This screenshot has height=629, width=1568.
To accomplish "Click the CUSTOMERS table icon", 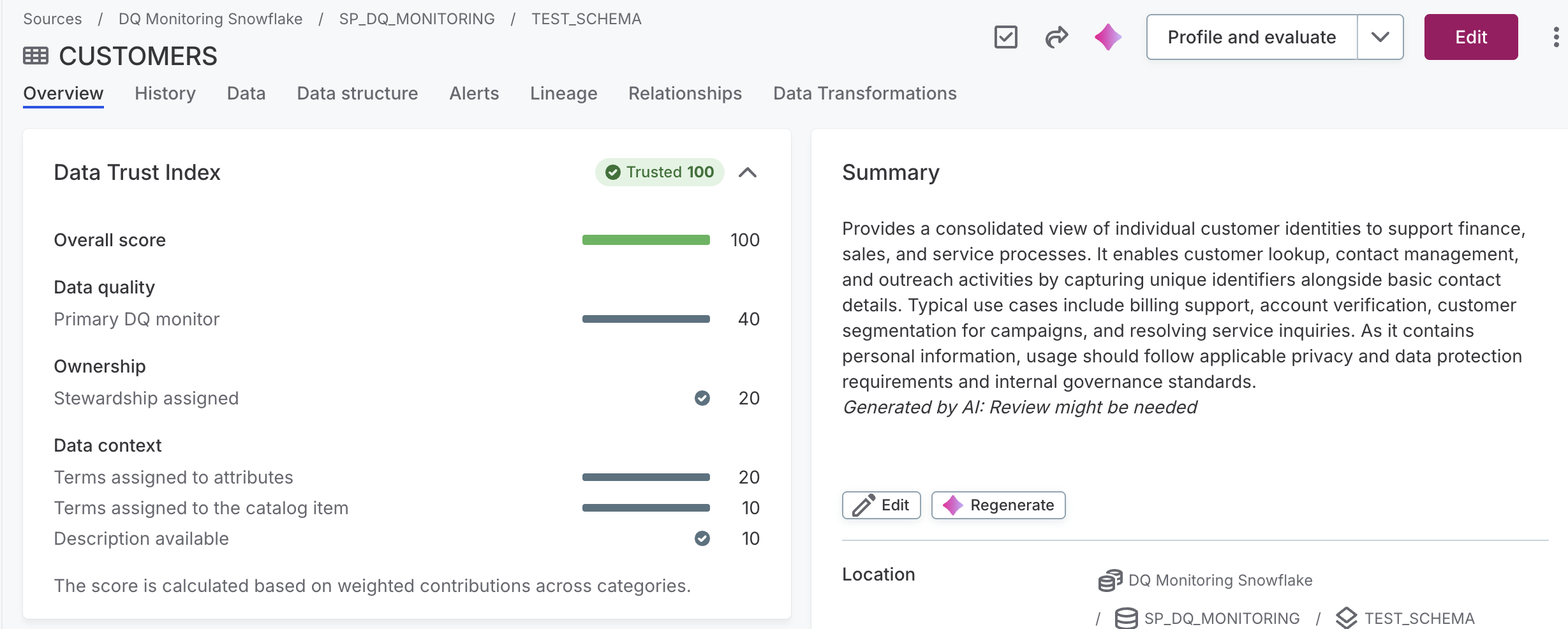I will click(x=36, y=56).
